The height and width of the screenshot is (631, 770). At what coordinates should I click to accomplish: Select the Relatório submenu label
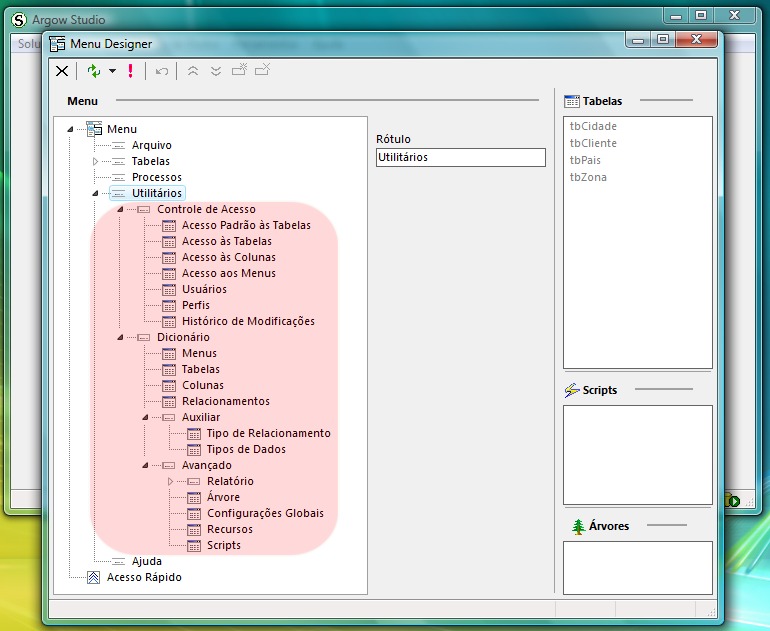230,481
